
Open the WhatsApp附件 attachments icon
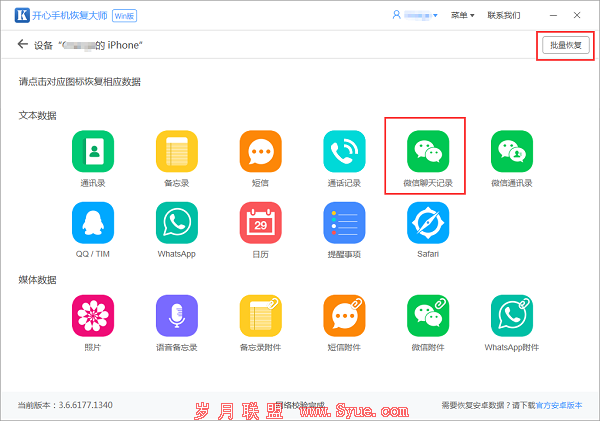click(x=512, y=316)
